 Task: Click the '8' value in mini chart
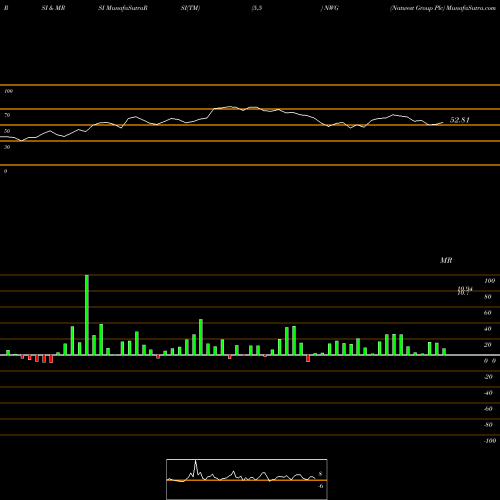tap(320, 474)
